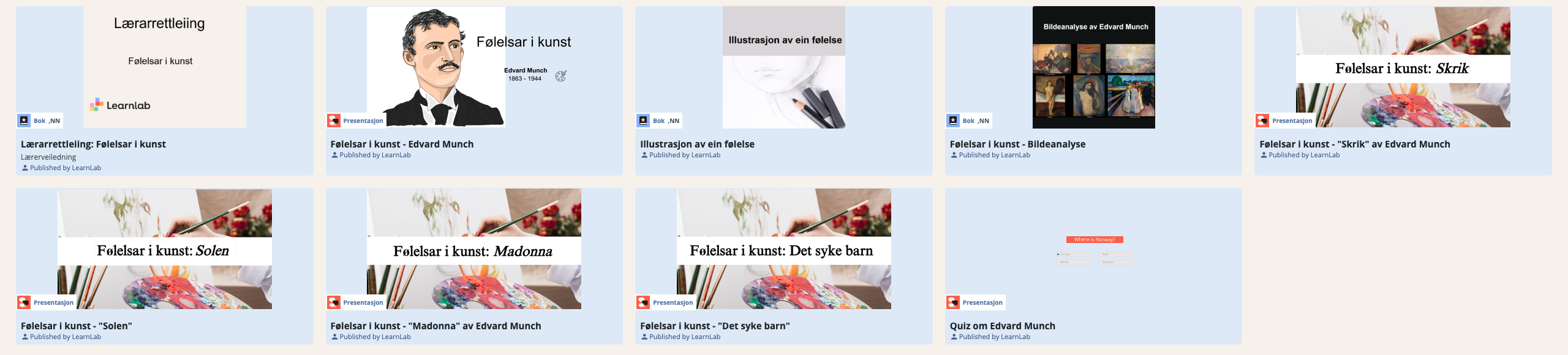Open Følelsar i kunst - Edvard Munch title
This screenshot has height=355, width=1568.
[x=402, y=144]
